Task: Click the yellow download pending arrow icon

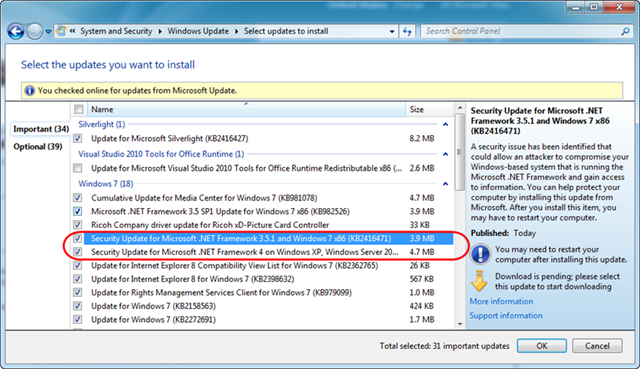Action: (x=479, y=281)
